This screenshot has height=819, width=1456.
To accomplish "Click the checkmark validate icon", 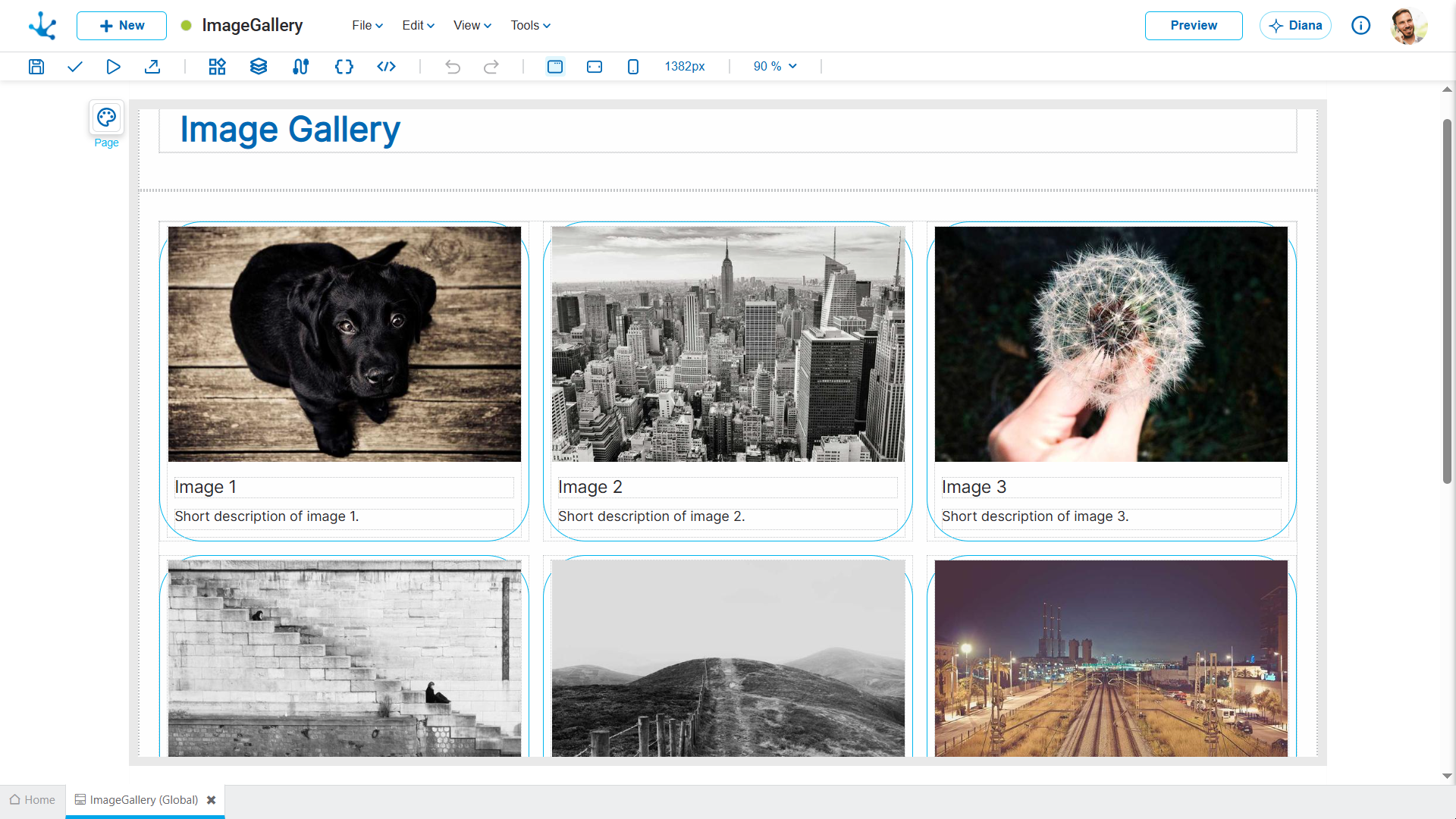I will click(74, 67).
